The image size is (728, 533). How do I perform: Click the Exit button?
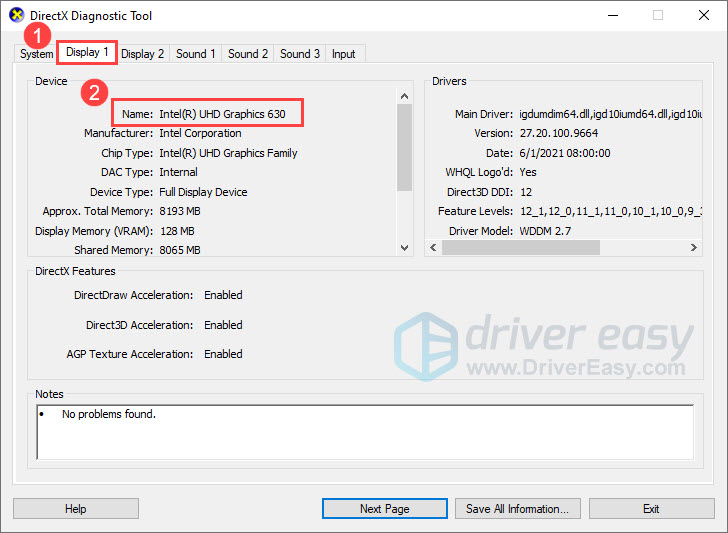tap(651, 509)
